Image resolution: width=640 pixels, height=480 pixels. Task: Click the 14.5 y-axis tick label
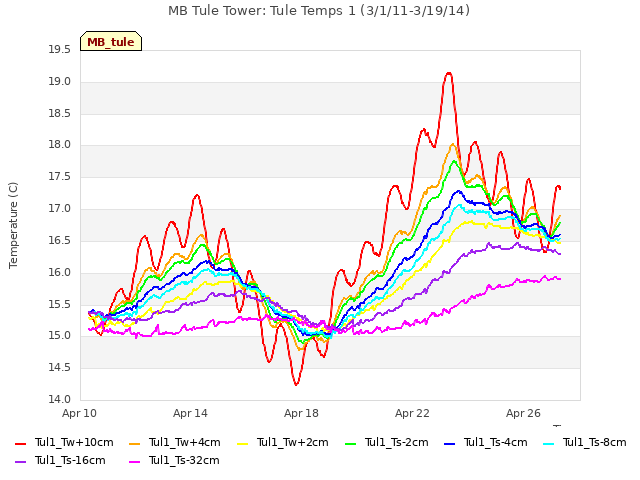(x=60, y=368)
